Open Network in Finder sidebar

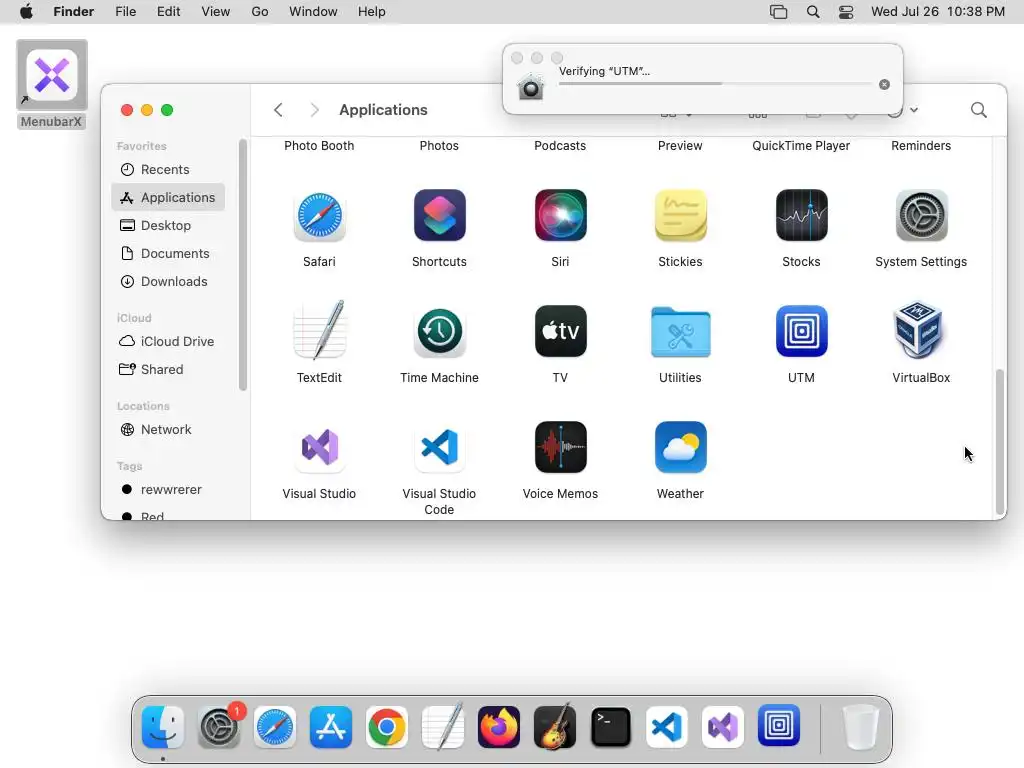click(x=168, y=430)
